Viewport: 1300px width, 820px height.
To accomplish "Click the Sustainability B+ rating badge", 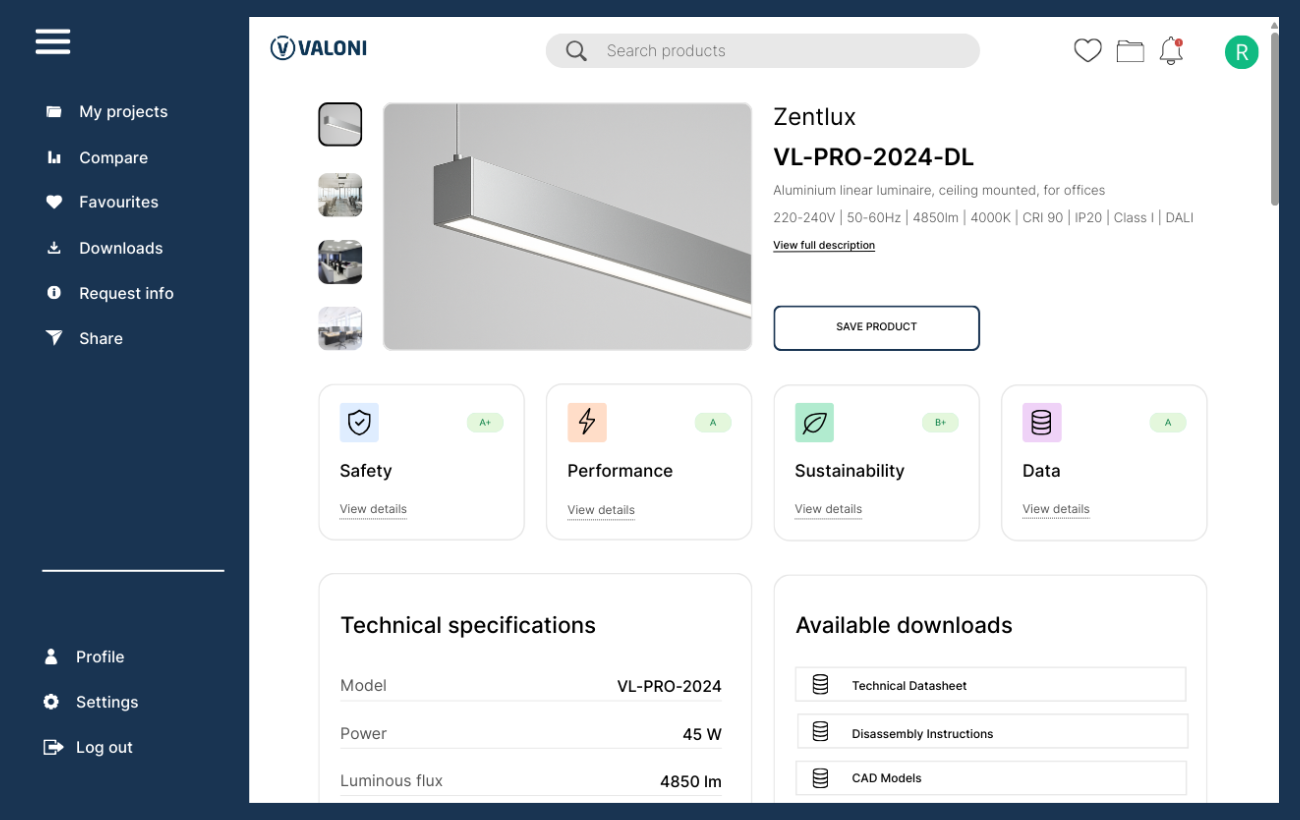I will (x=940, y=423).
